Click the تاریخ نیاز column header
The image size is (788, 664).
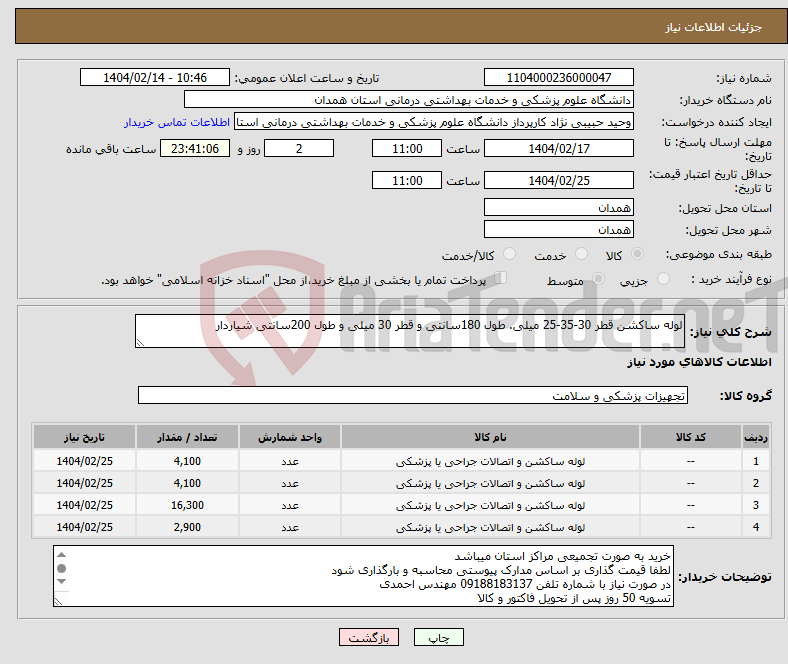coord(84,437)
